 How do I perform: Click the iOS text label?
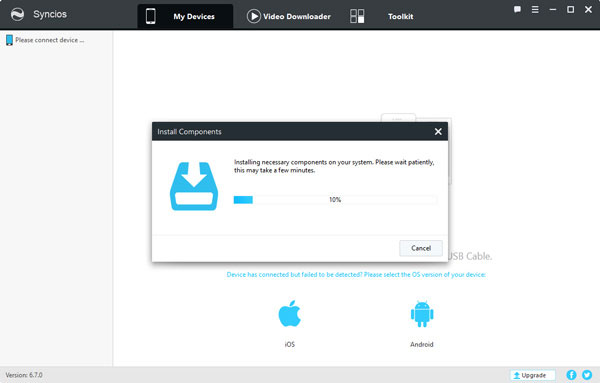tap(290, 344)
